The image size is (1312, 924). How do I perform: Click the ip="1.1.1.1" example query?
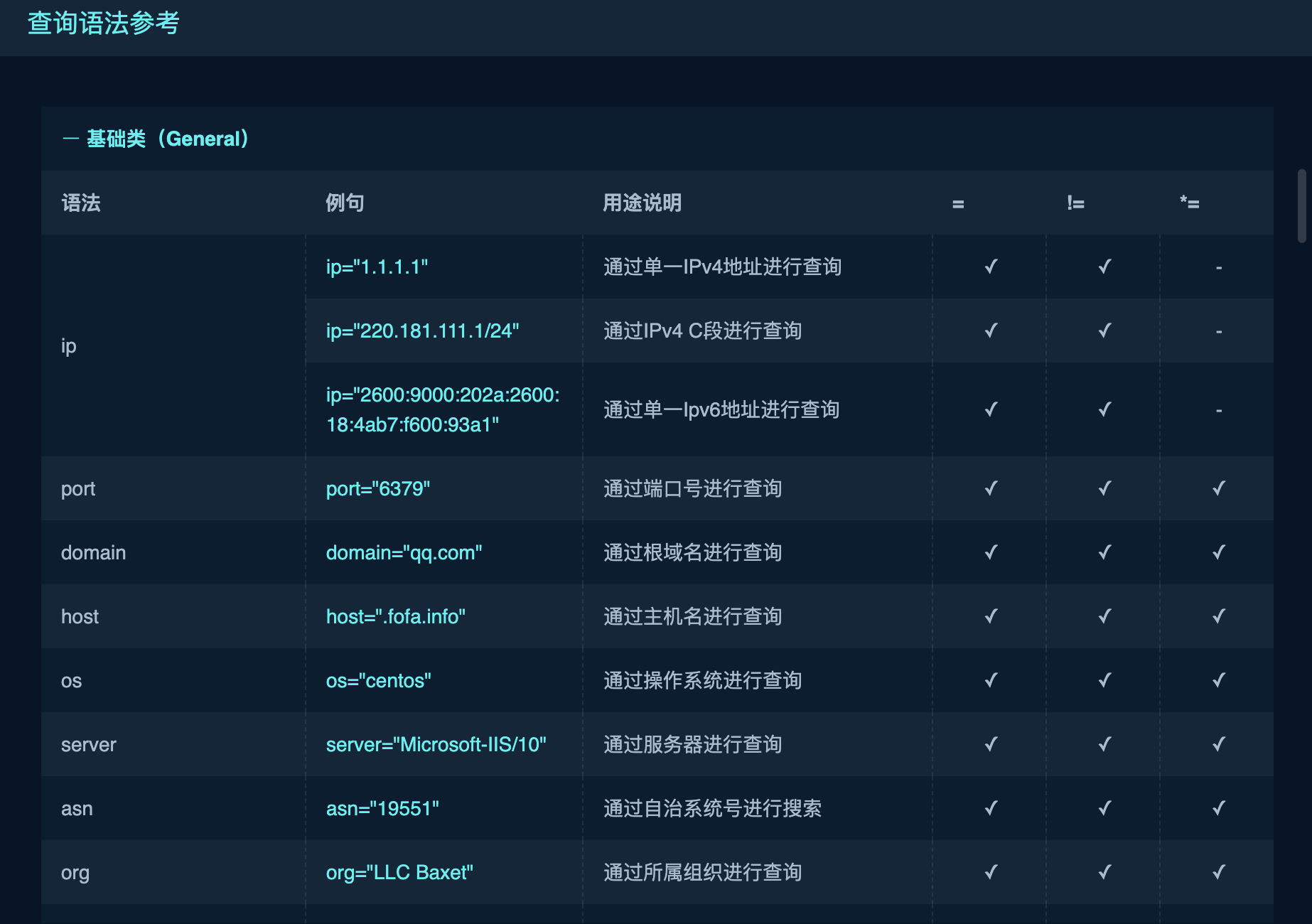[x=377, y=267]
